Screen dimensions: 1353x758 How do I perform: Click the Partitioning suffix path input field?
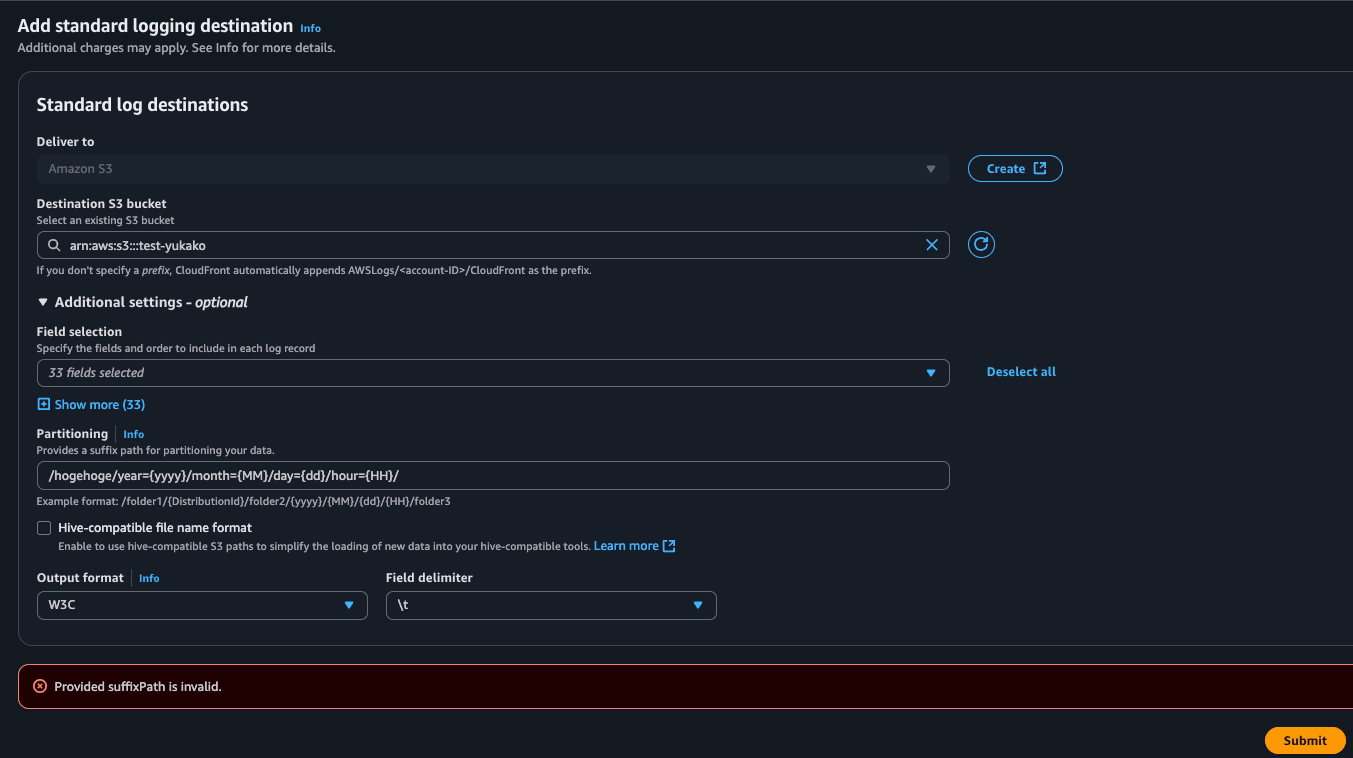[493, 475]
